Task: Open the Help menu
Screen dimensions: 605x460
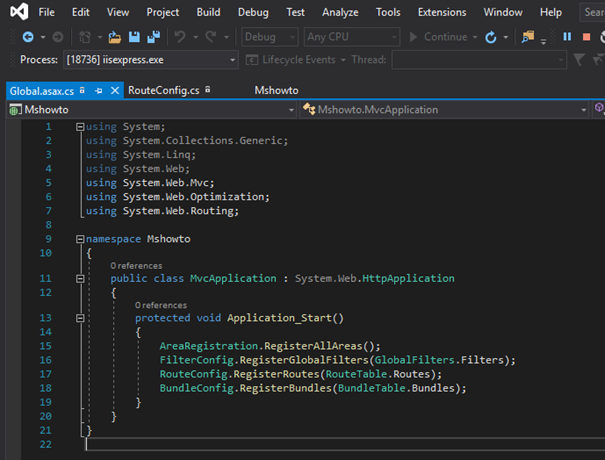Action: point(551,12)
